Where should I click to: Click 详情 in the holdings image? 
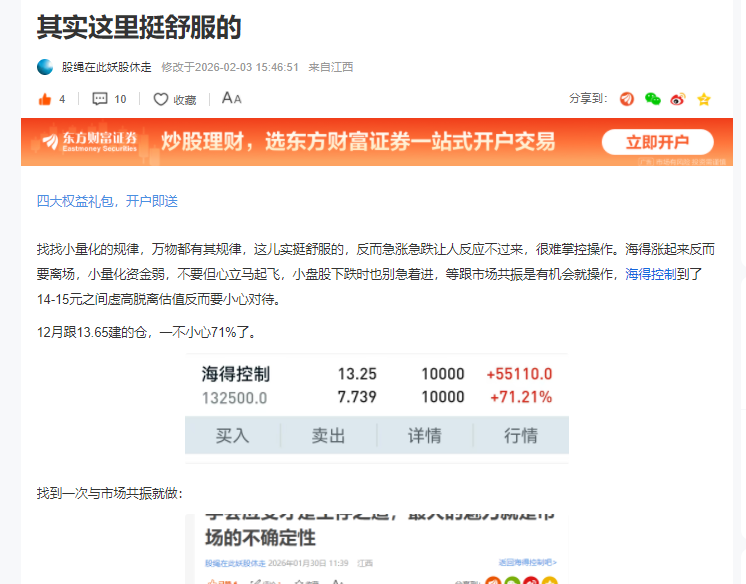424,436
